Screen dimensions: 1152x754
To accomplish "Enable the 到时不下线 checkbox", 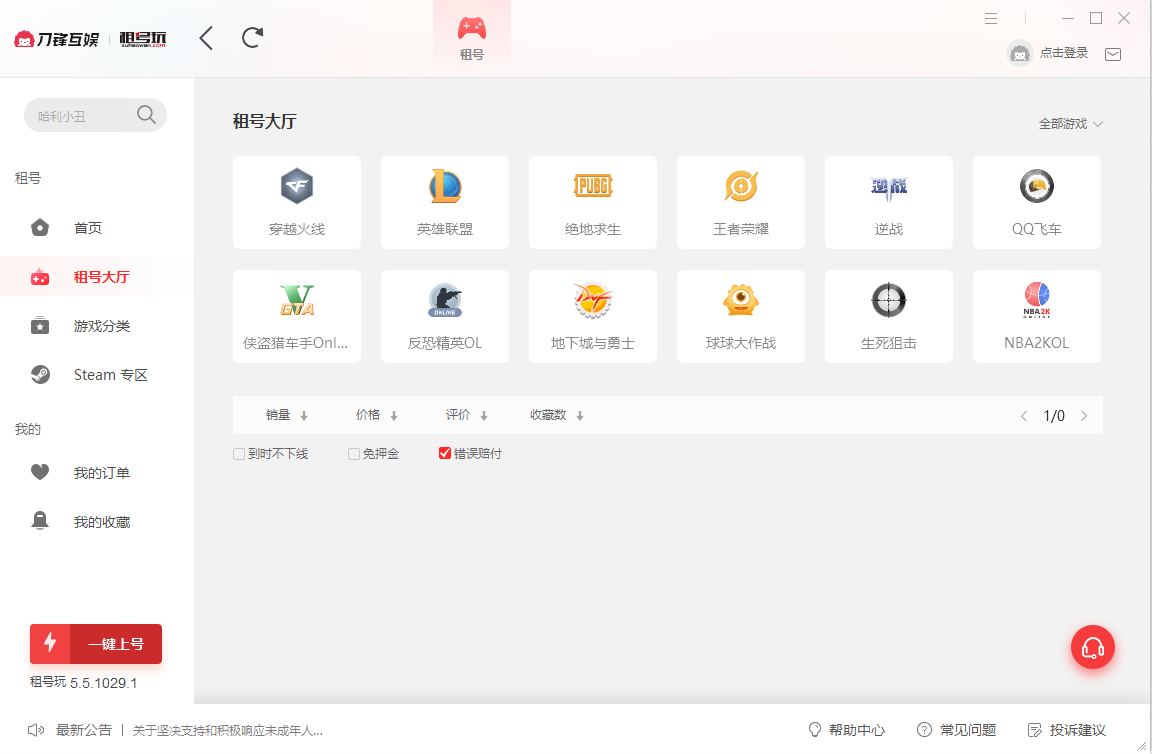I will click(x=239, y=453).
